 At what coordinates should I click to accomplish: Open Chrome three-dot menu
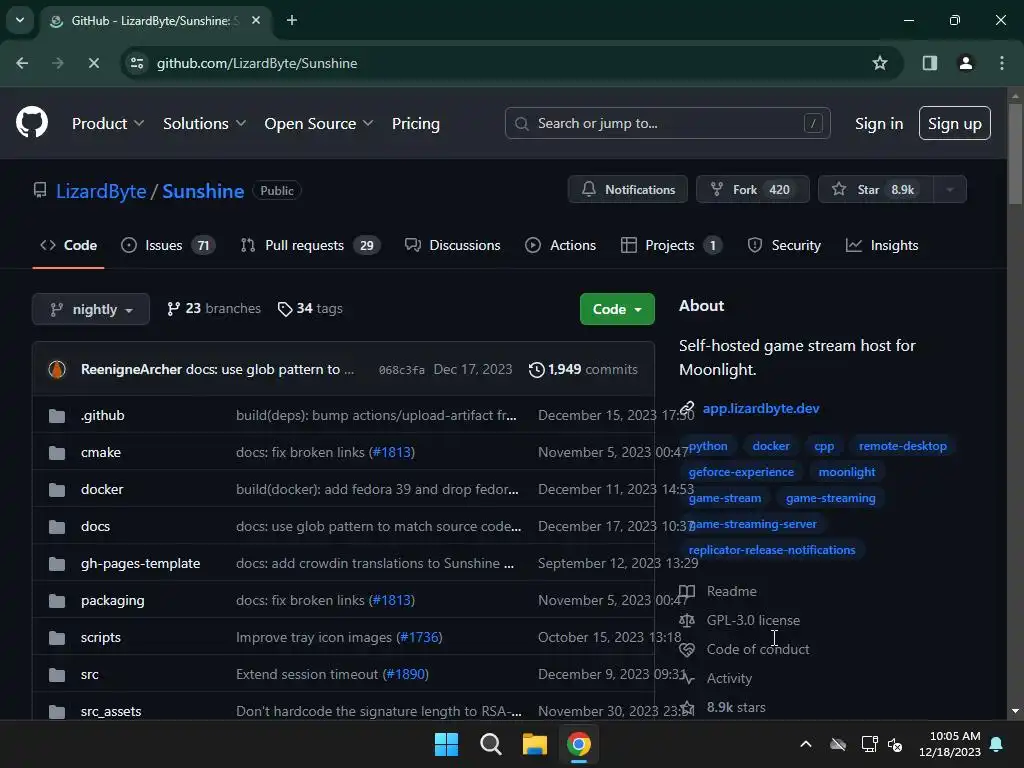point(1001,63)
